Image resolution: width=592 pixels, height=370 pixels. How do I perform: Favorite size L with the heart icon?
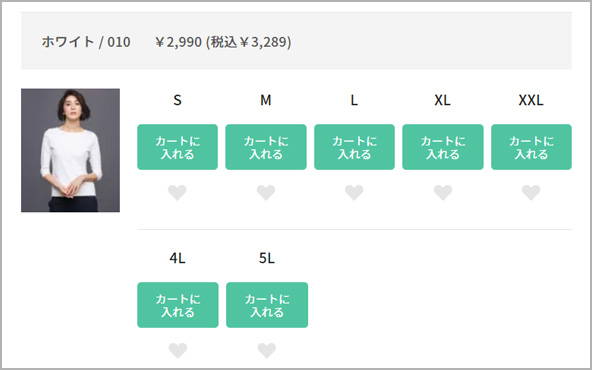354,193
